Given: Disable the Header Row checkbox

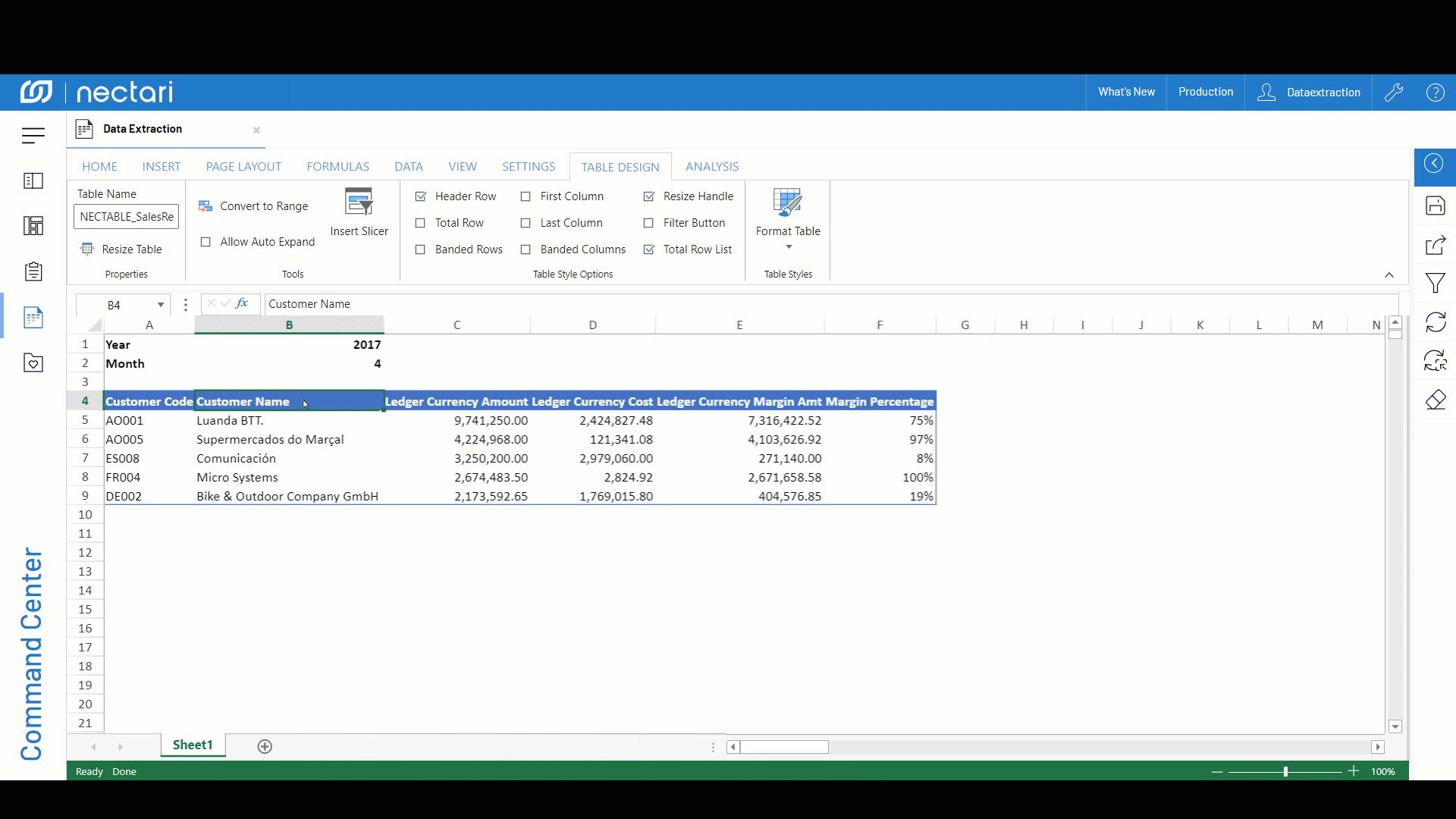Looking at the screenshot, I should point(421,196).
